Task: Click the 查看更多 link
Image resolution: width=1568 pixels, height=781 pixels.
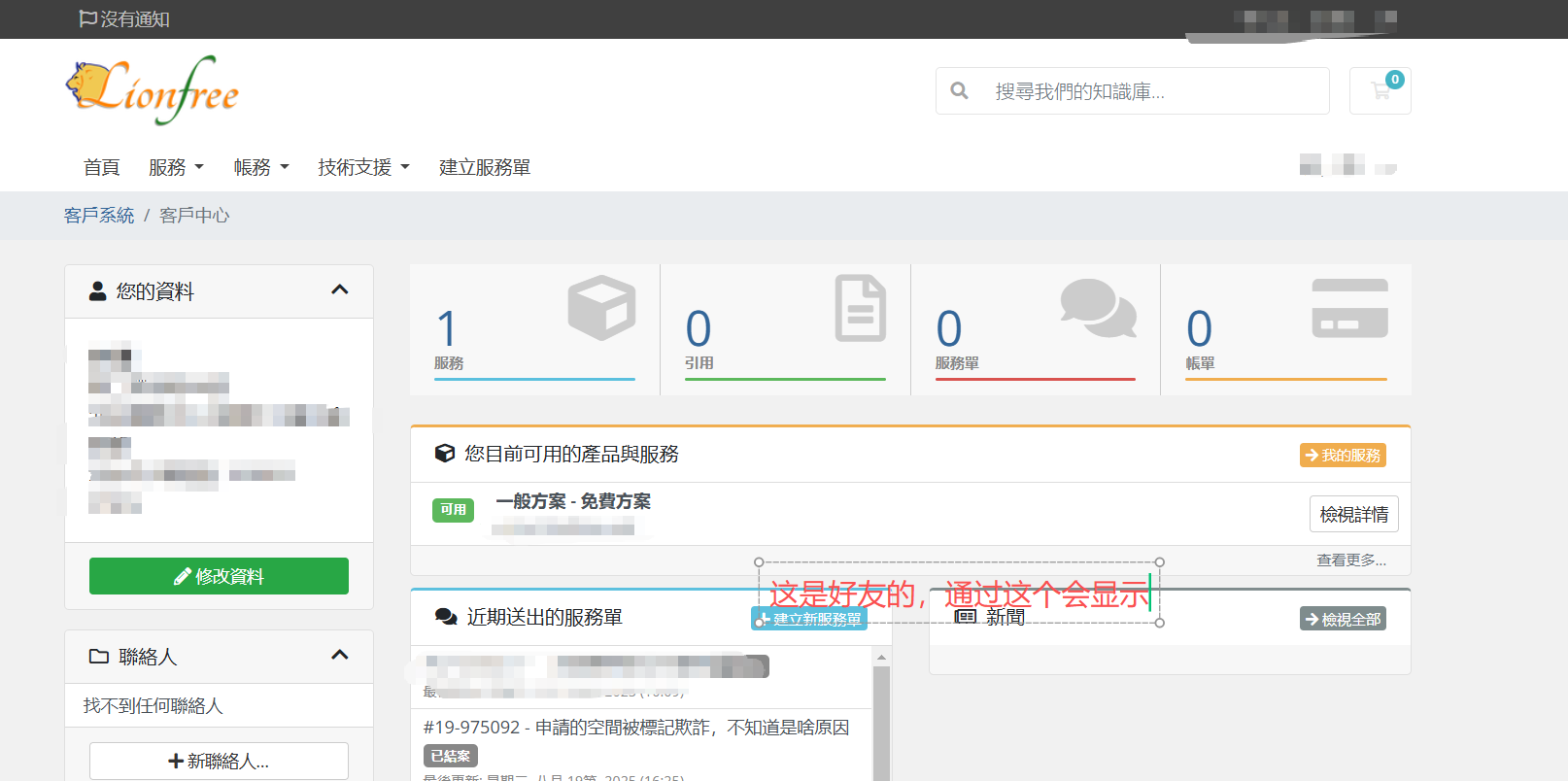Action: 1350,560
